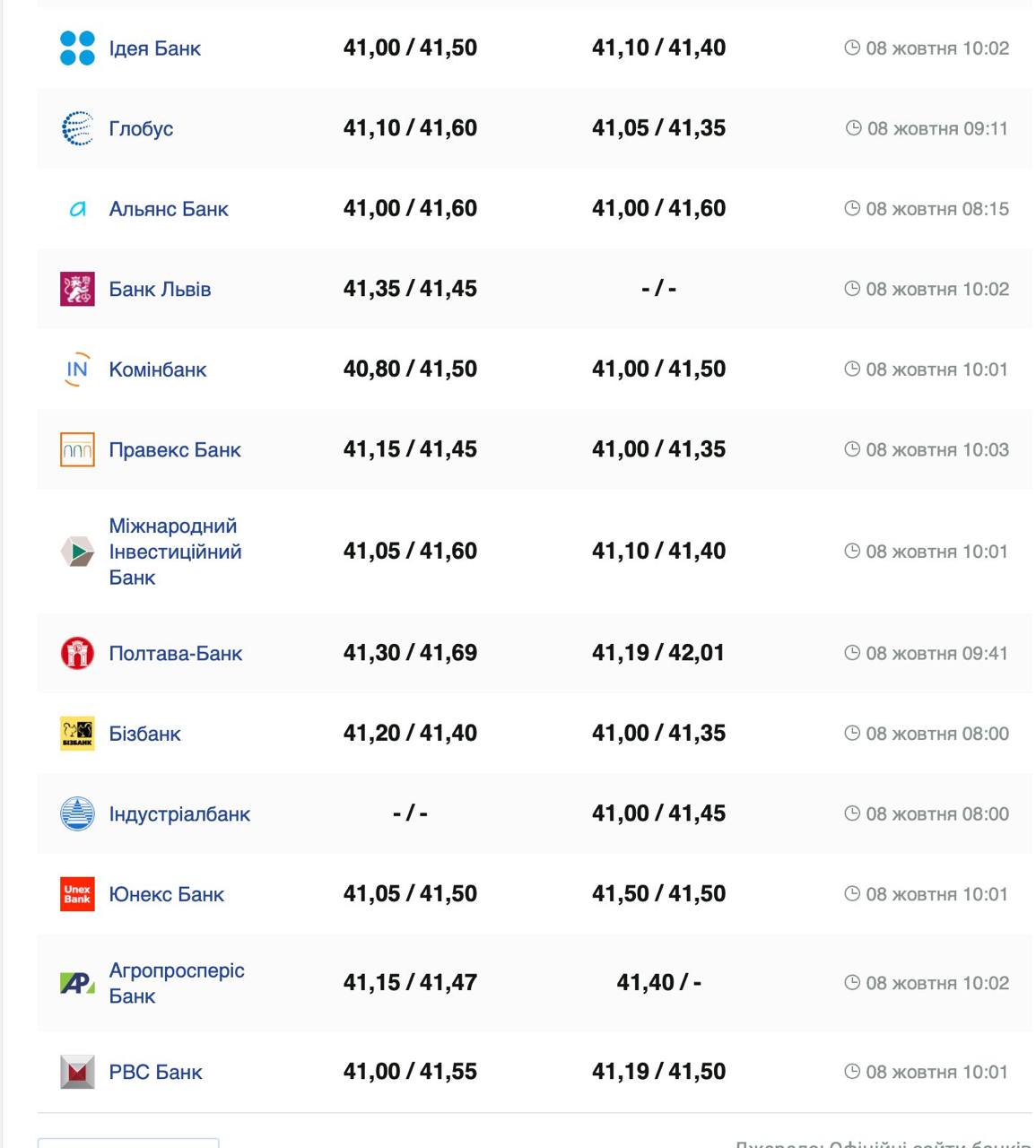The height and width of the screenshot is (1148, 1036).
Task: Click the РВС Банк logo icon
Action: click(x=77, y=1072)
